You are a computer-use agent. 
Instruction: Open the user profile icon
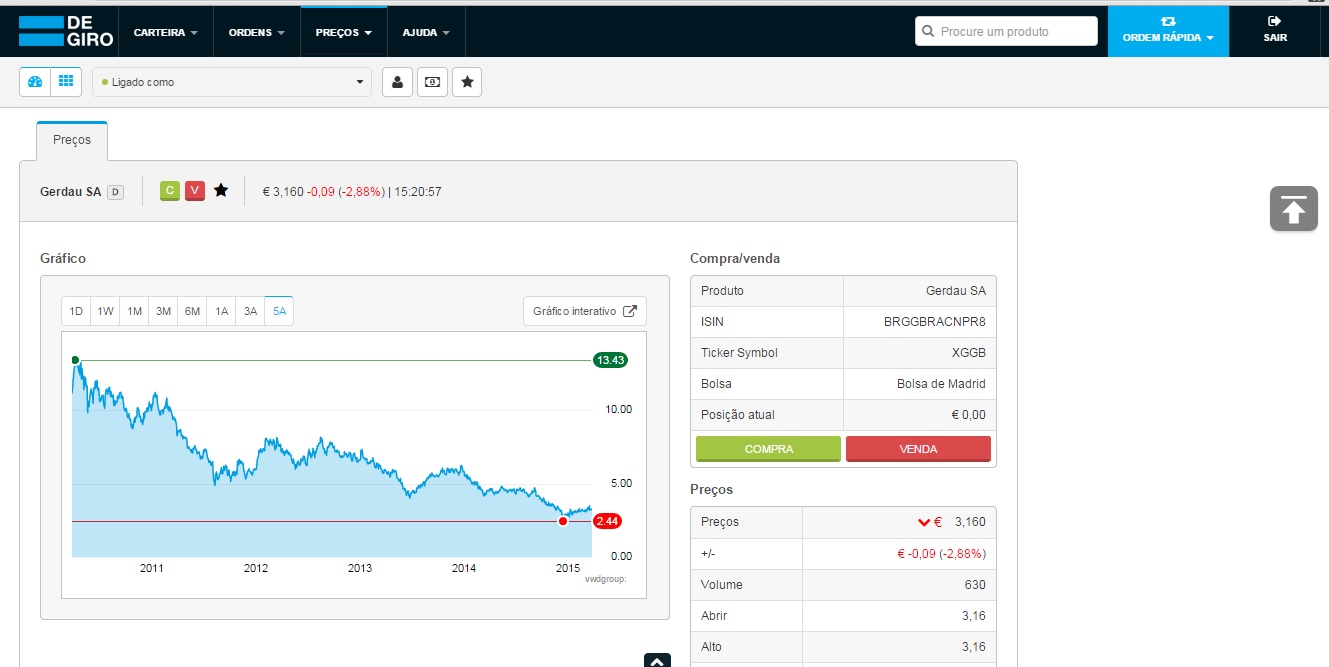pyautogui.click(x=397, y=82)
